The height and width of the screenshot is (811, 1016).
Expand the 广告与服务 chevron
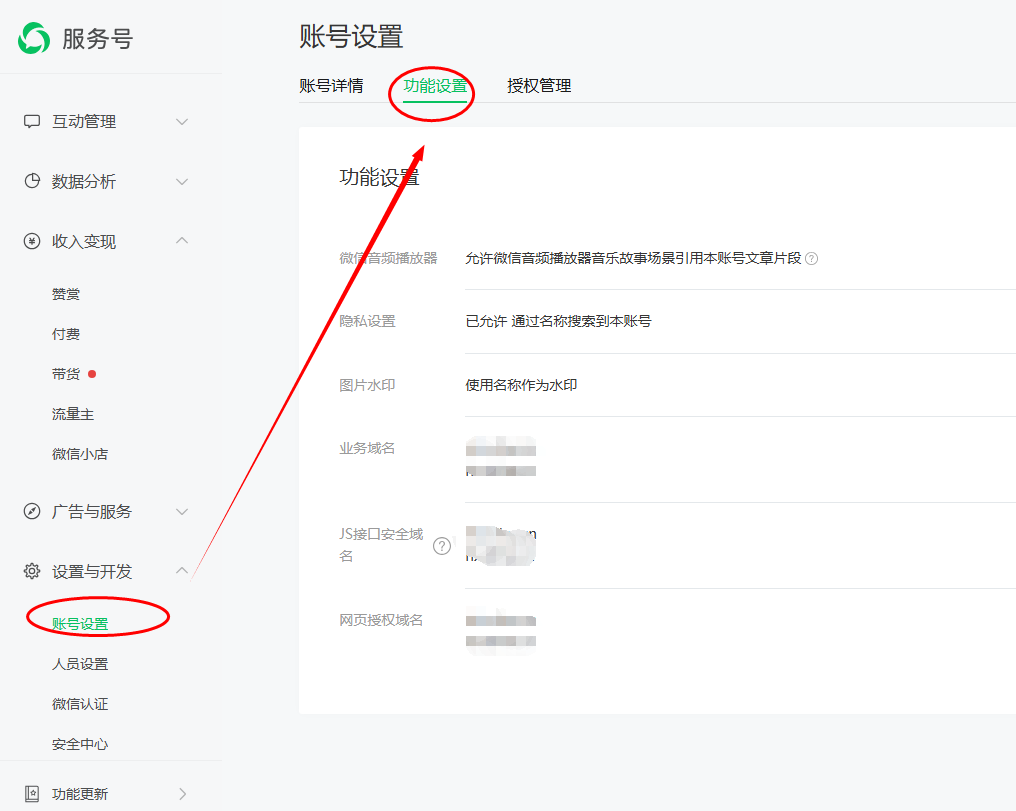[182, 511]
